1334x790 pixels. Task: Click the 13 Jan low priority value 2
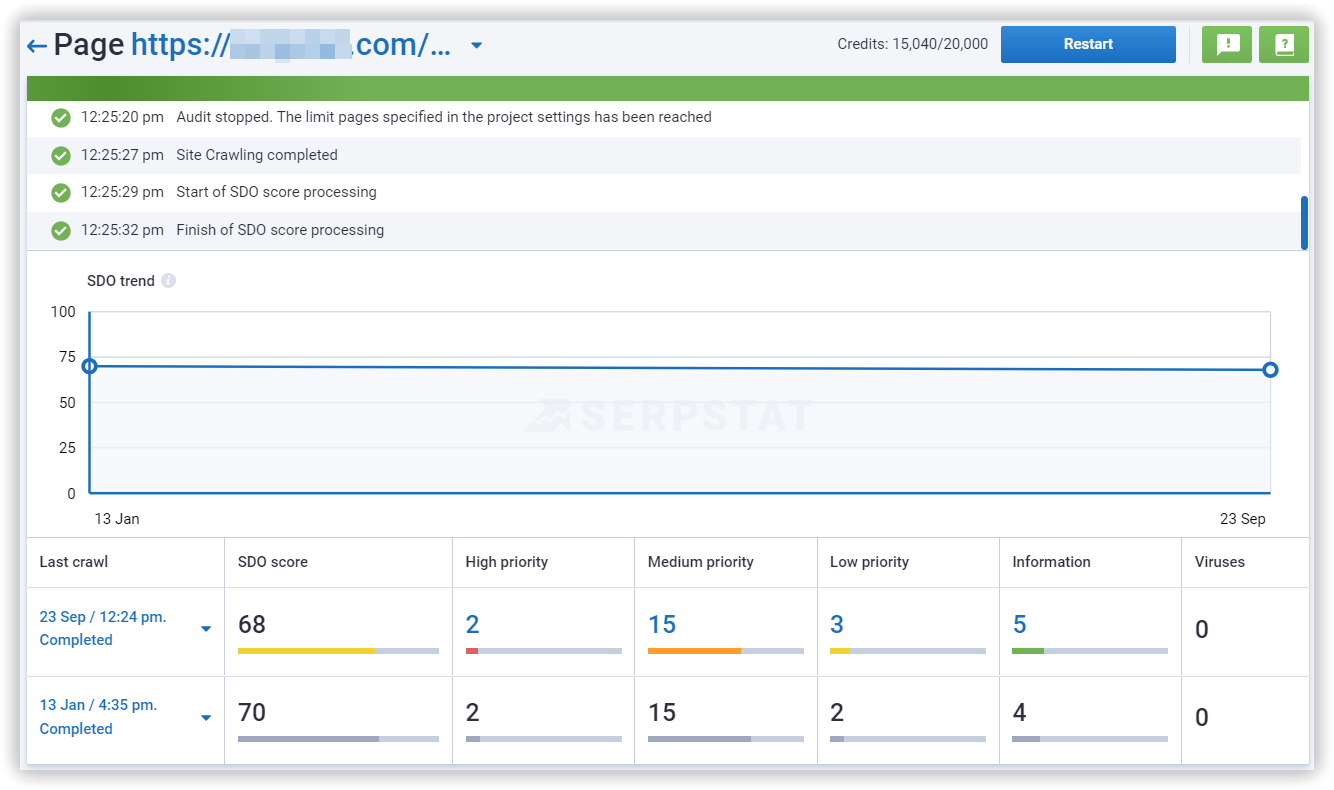[x=837, y=713]
